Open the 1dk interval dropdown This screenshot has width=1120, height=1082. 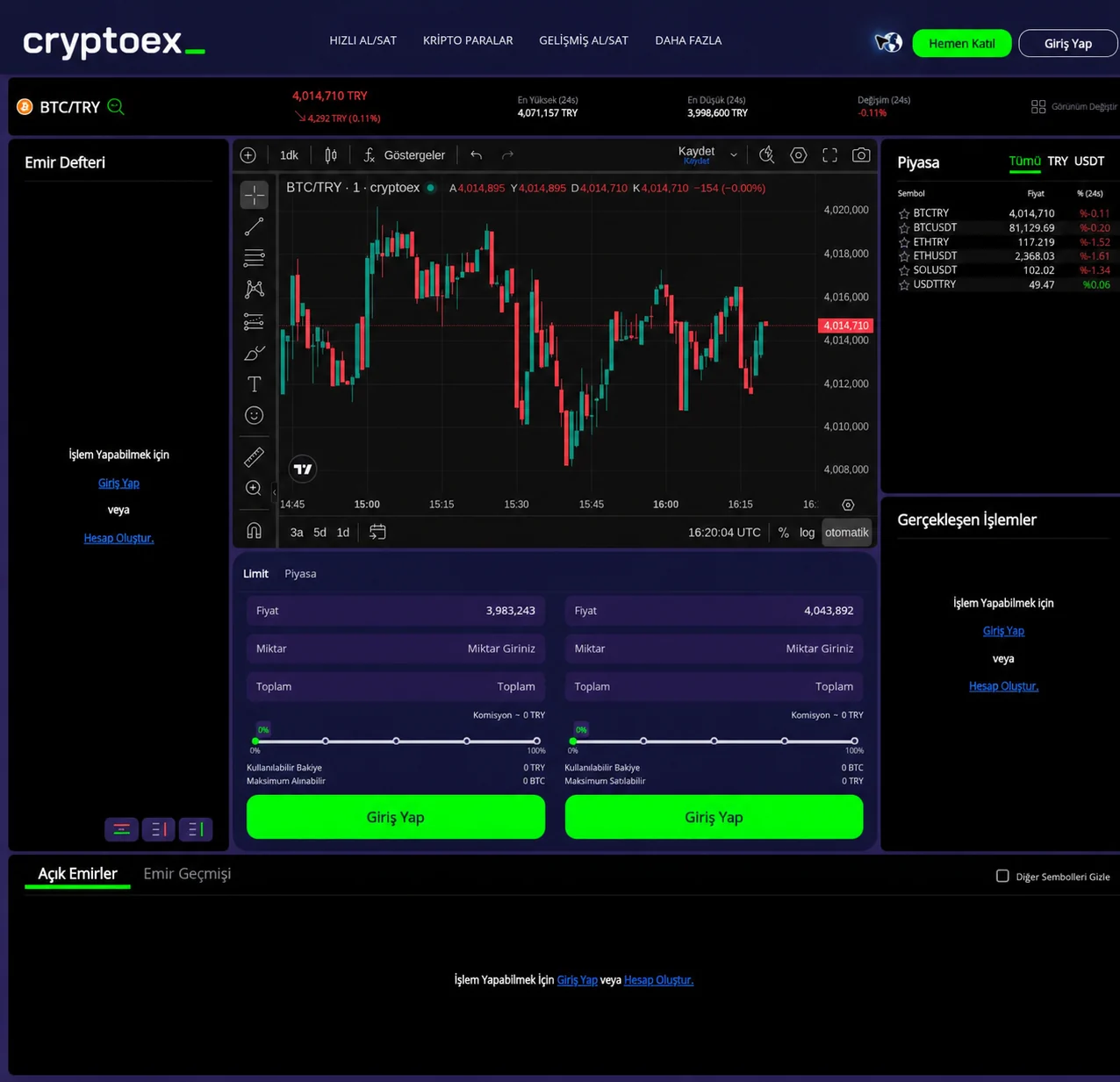tap(289, 155)
